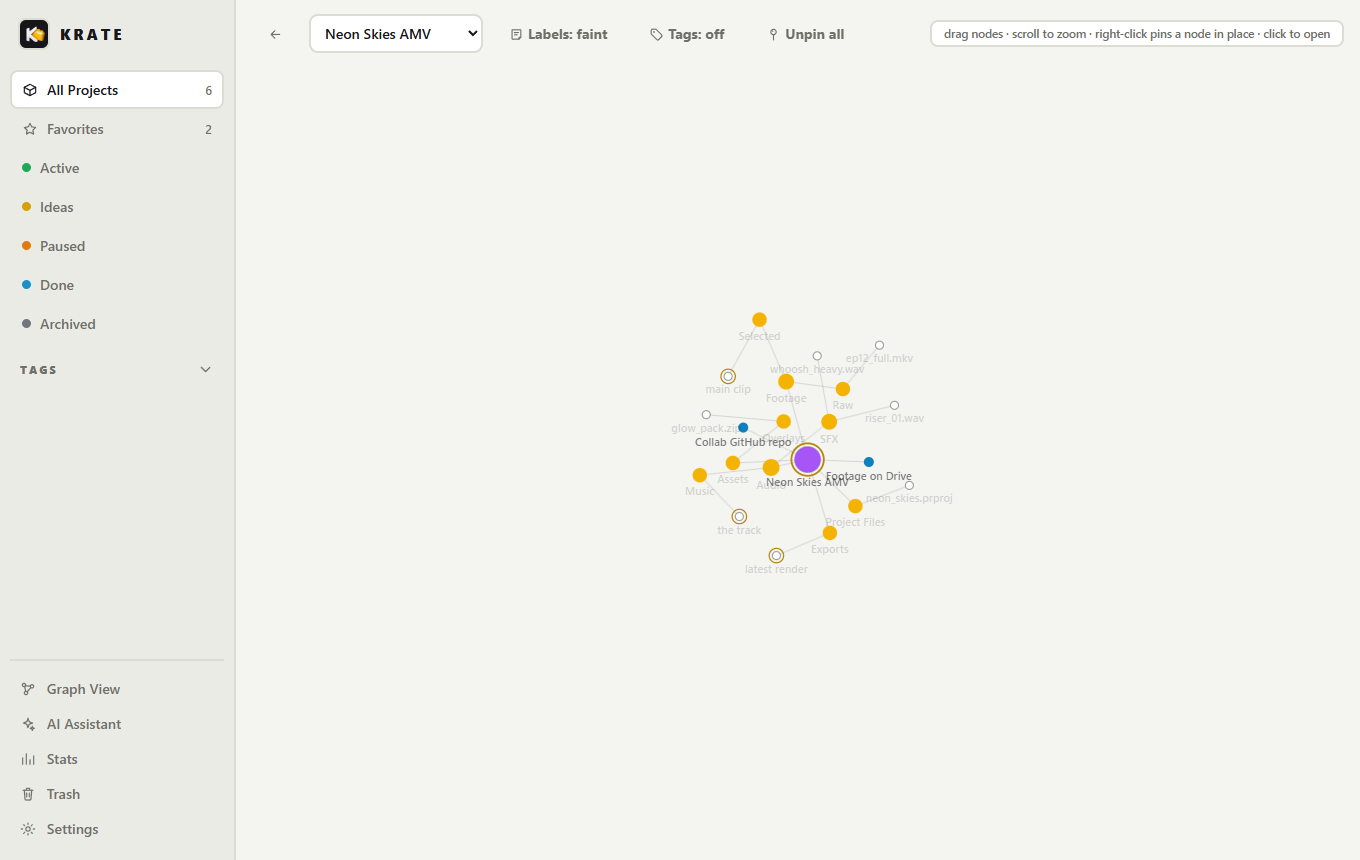Open the Trash
Viewport: 1360px width, 860px height.
tap(117, 794)
